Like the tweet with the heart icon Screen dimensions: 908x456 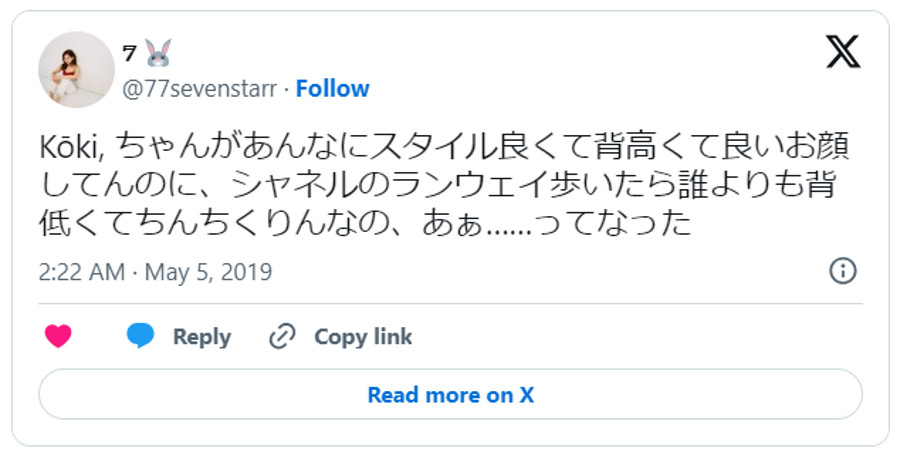click(58, 337)
